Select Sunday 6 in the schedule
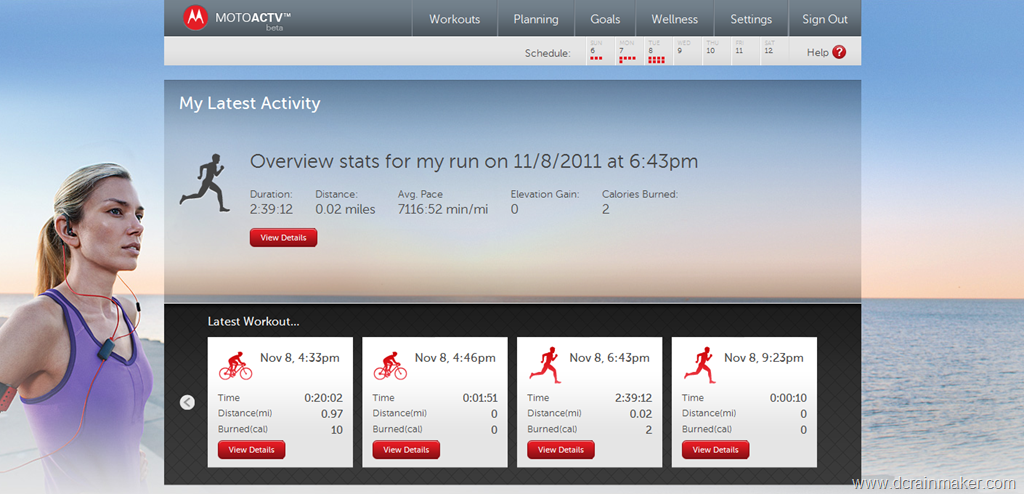The height and width of the screenshot is (494, 1024). 601,52
